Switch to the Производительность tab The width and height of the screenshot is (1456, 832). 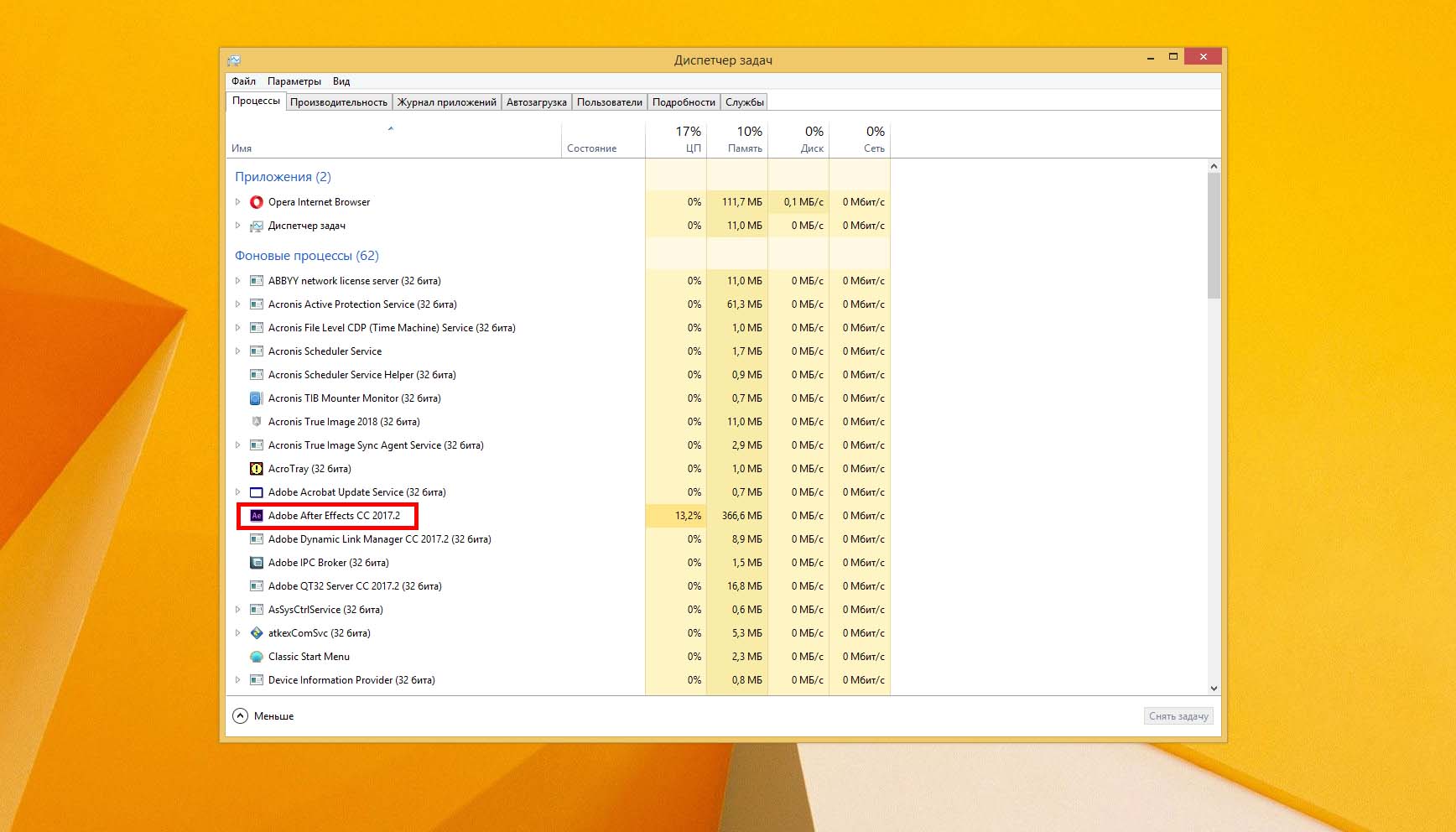tap(339, 102)
